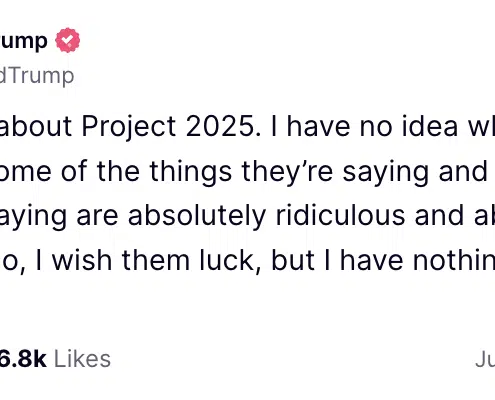Click the word absolutely in the third line
The width and height of the screenshot is (495, 400).
pyautogui.click(x=197, y=216)
